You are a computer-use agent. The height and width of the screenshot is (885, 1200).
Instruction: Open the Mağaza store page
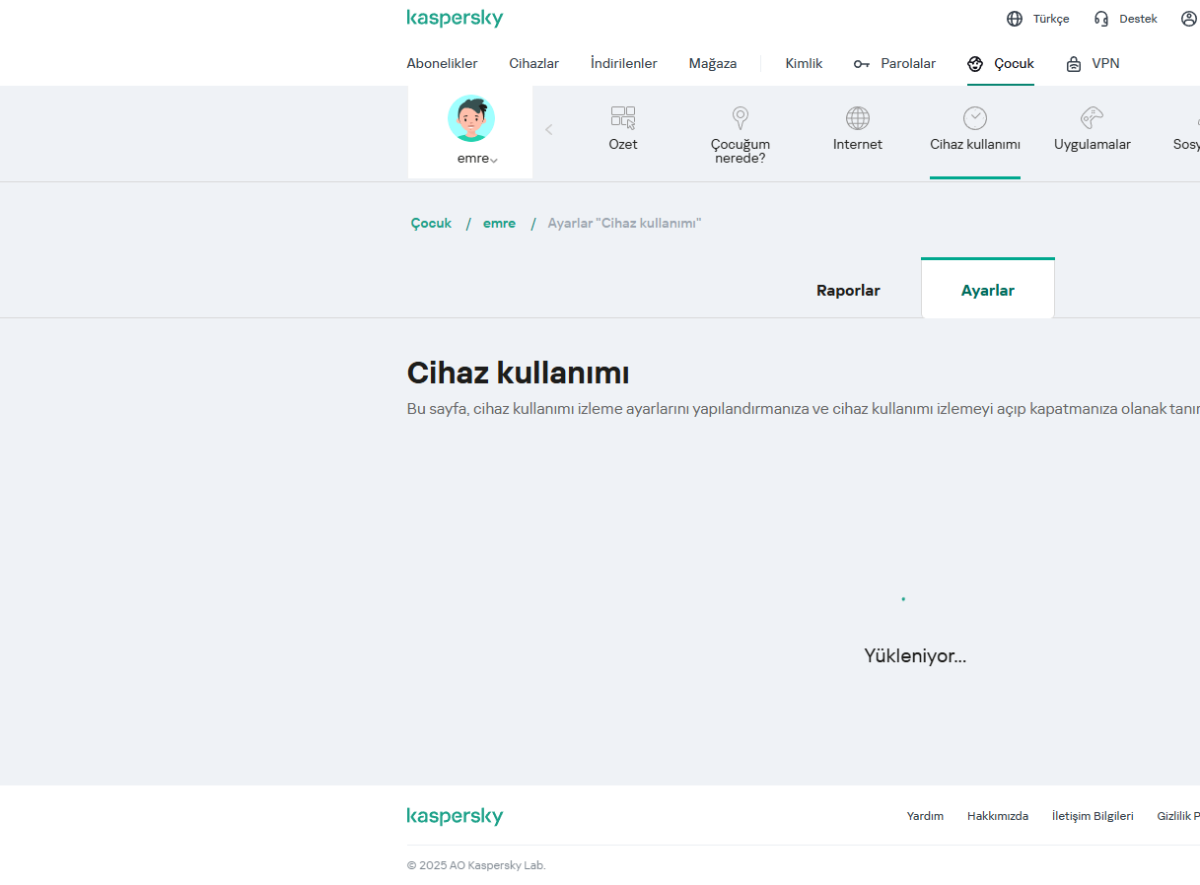click(713, 63)
